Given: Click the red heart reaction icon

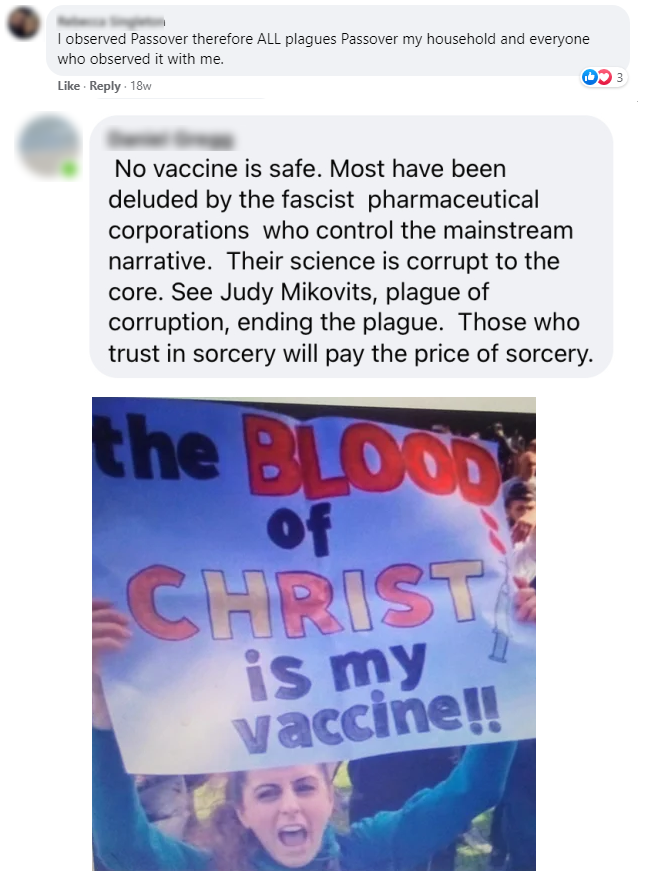Looking at the screenshot, I should [x=604, y=77].
